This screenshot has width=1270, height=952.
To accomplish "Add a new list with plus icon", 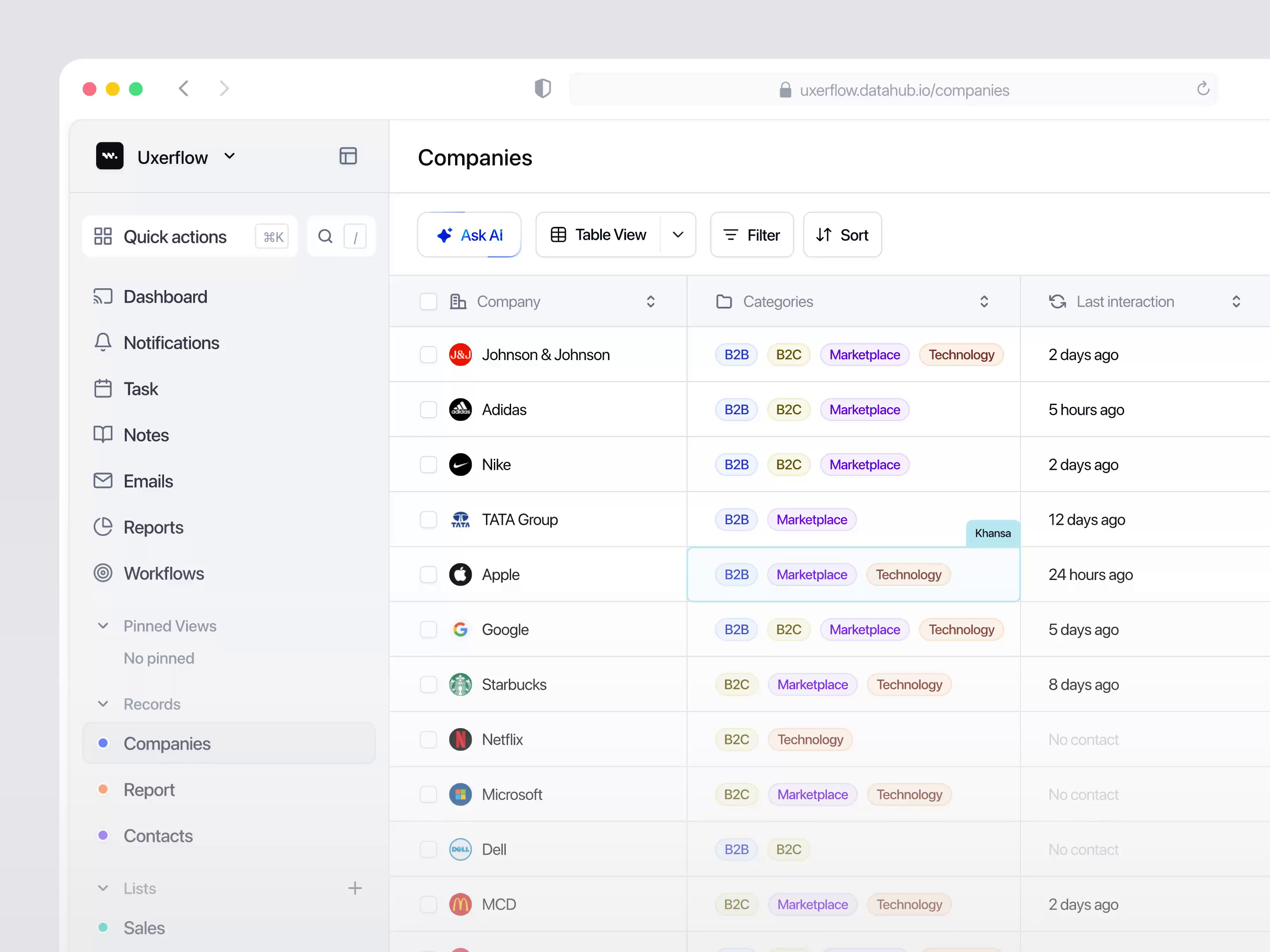I will [x=355, y=888].
